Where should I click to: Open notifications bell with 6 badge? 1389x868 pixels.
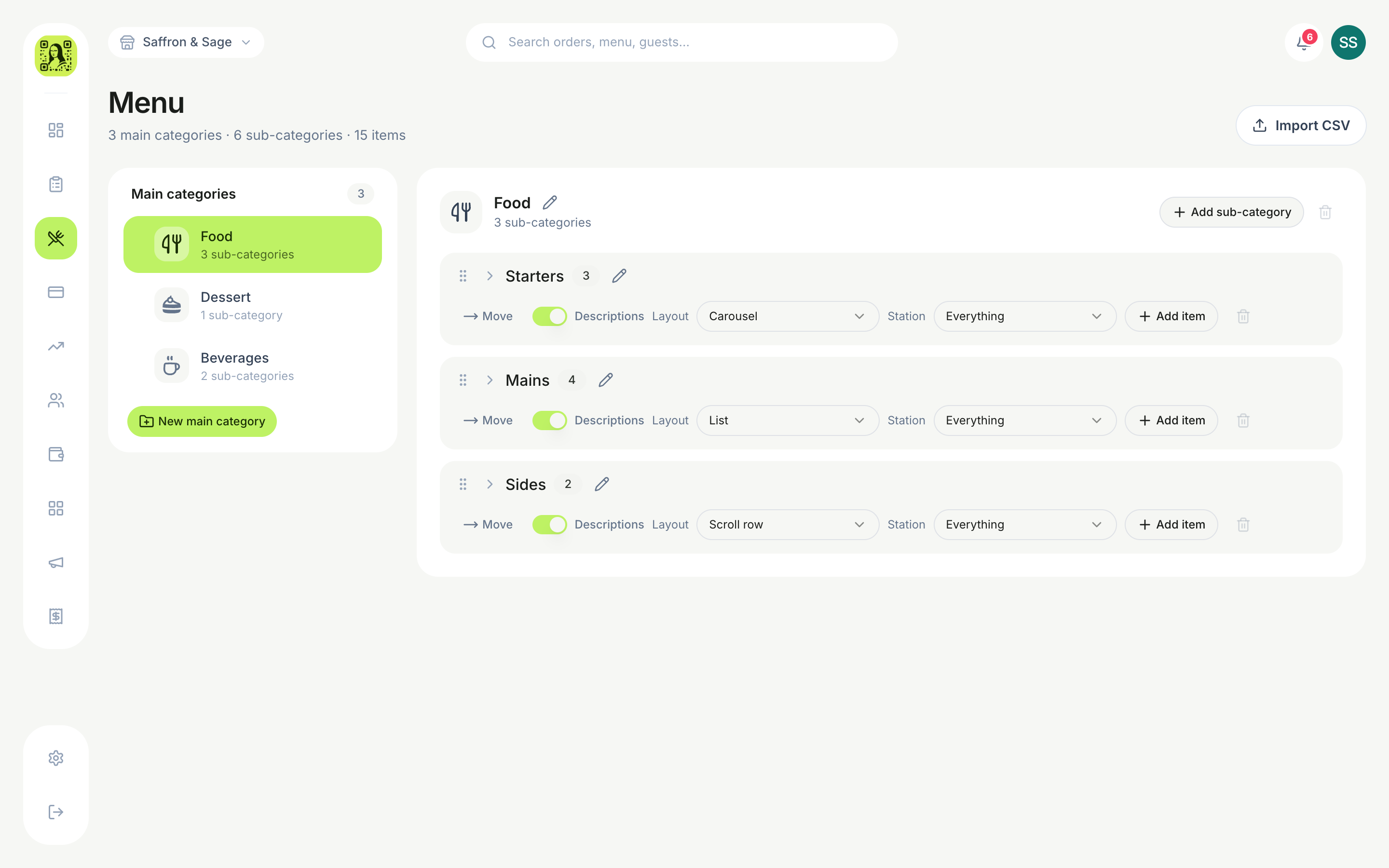(1304, 42)
